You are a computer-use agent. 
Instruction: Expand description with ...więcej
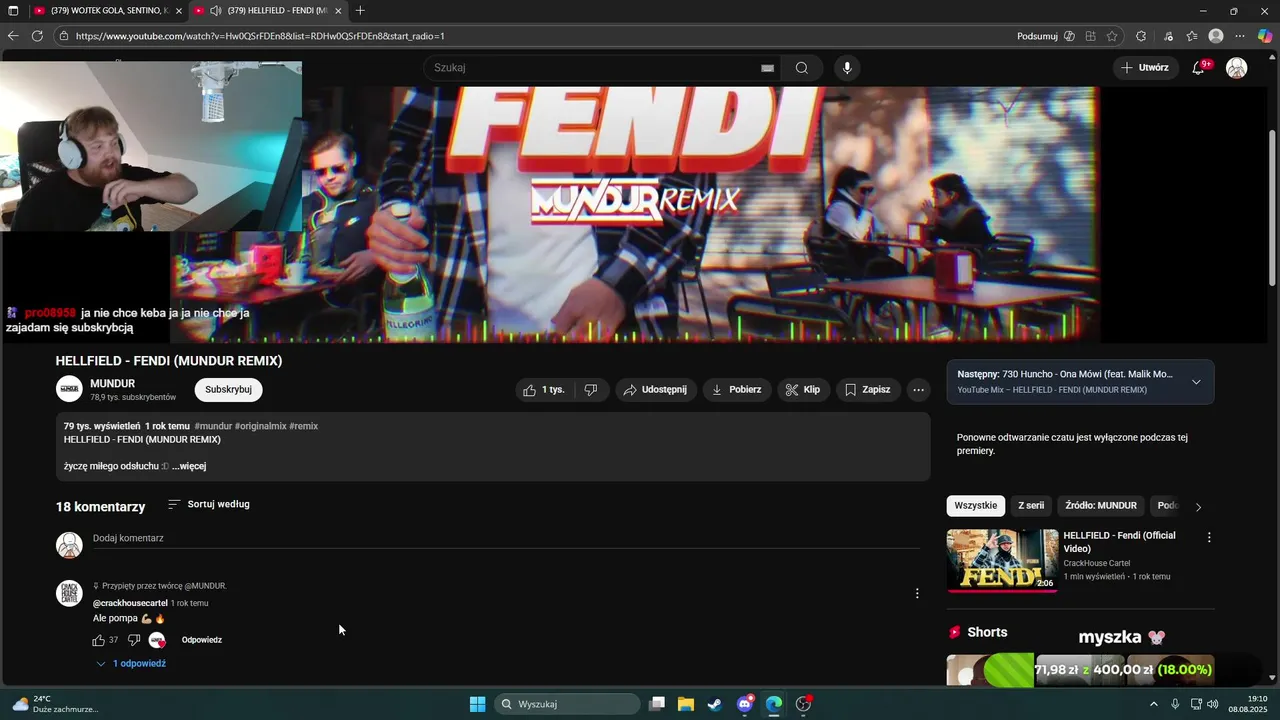coord(189,466)
